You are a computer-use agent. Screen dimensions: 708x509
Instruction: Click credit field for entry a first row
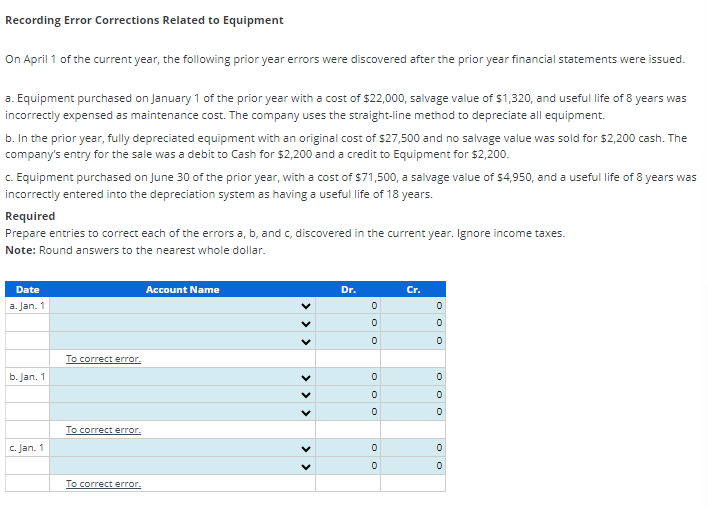coord(413,306)
